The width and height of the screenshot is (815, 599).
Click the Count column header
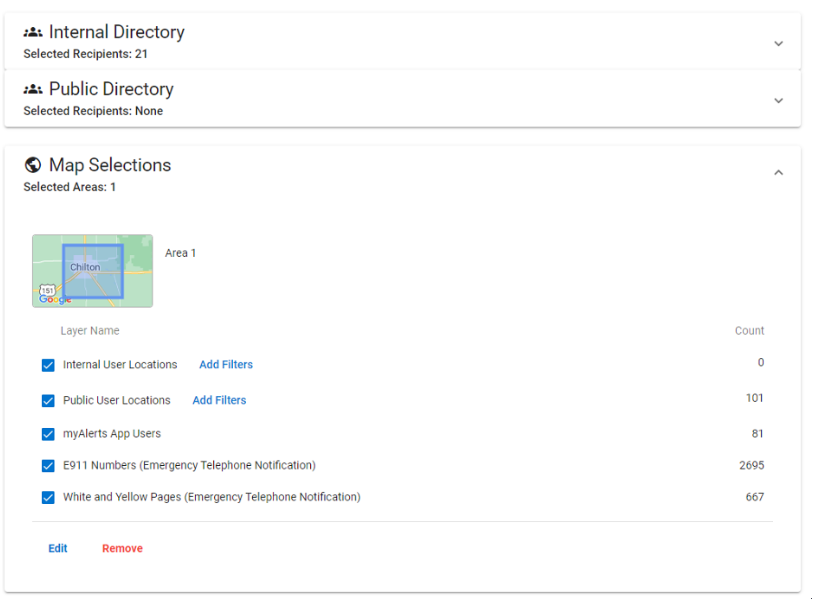750,331
